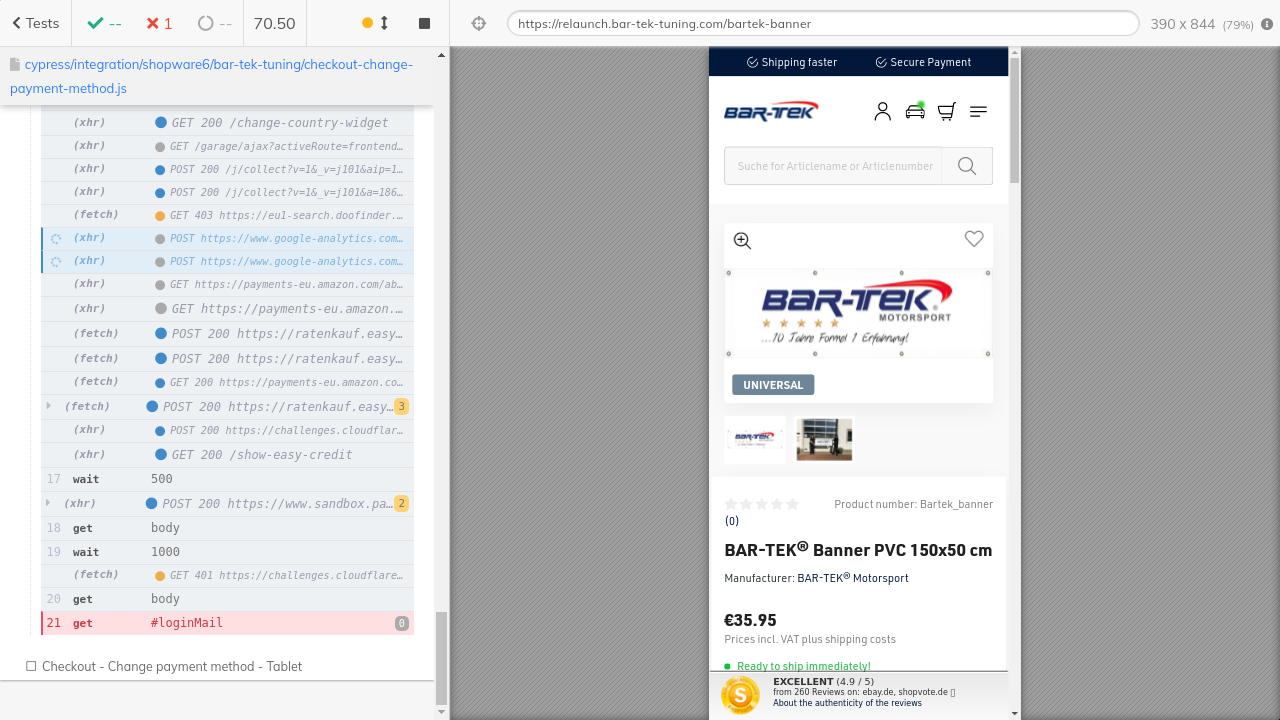The image size is (1280, 720).
Task: Open the selector playground crosshair icon
Action: click(x=479, y=23)
